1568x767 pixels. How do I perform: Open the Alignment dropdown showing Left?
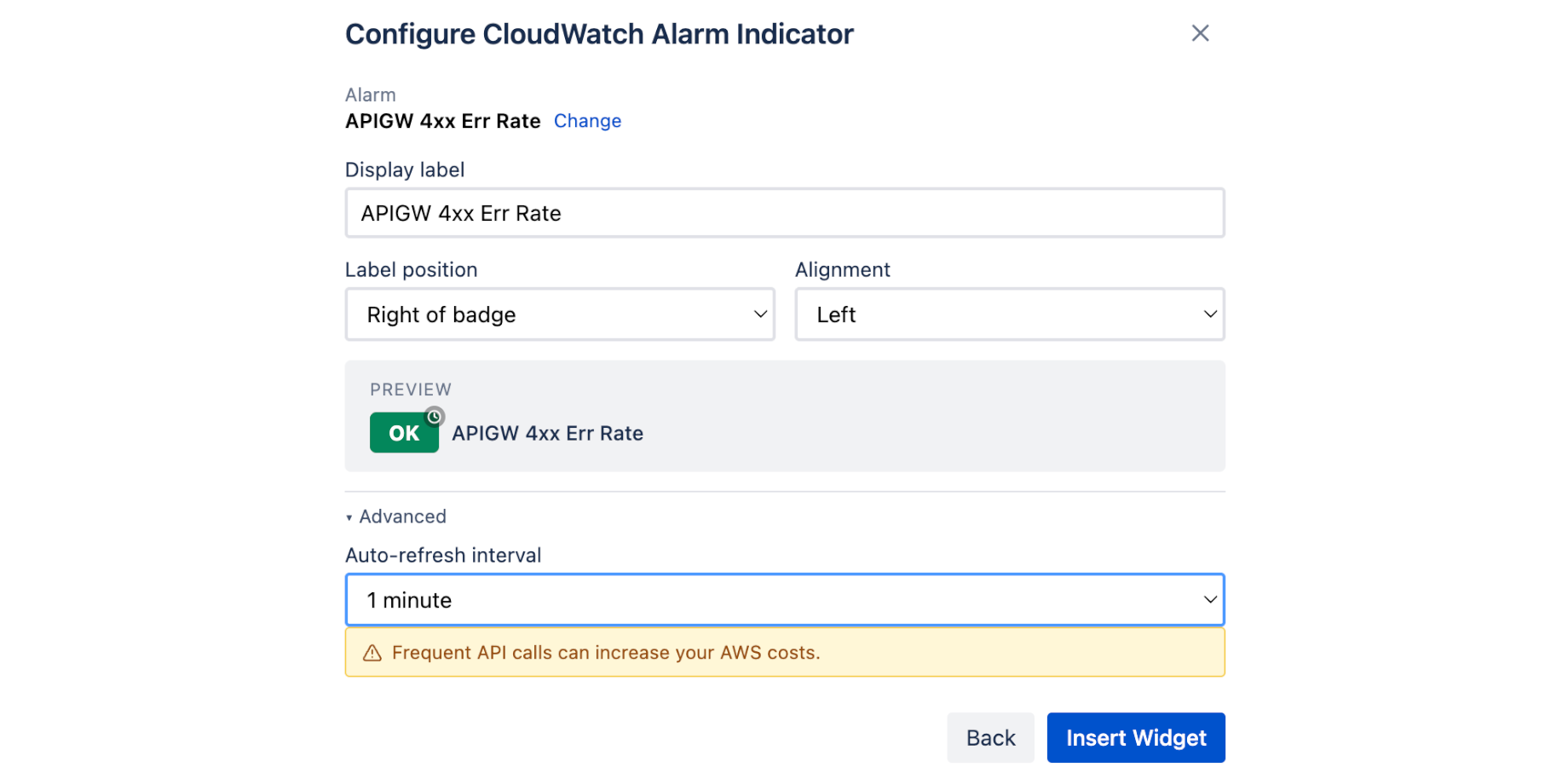point(1010,314)
